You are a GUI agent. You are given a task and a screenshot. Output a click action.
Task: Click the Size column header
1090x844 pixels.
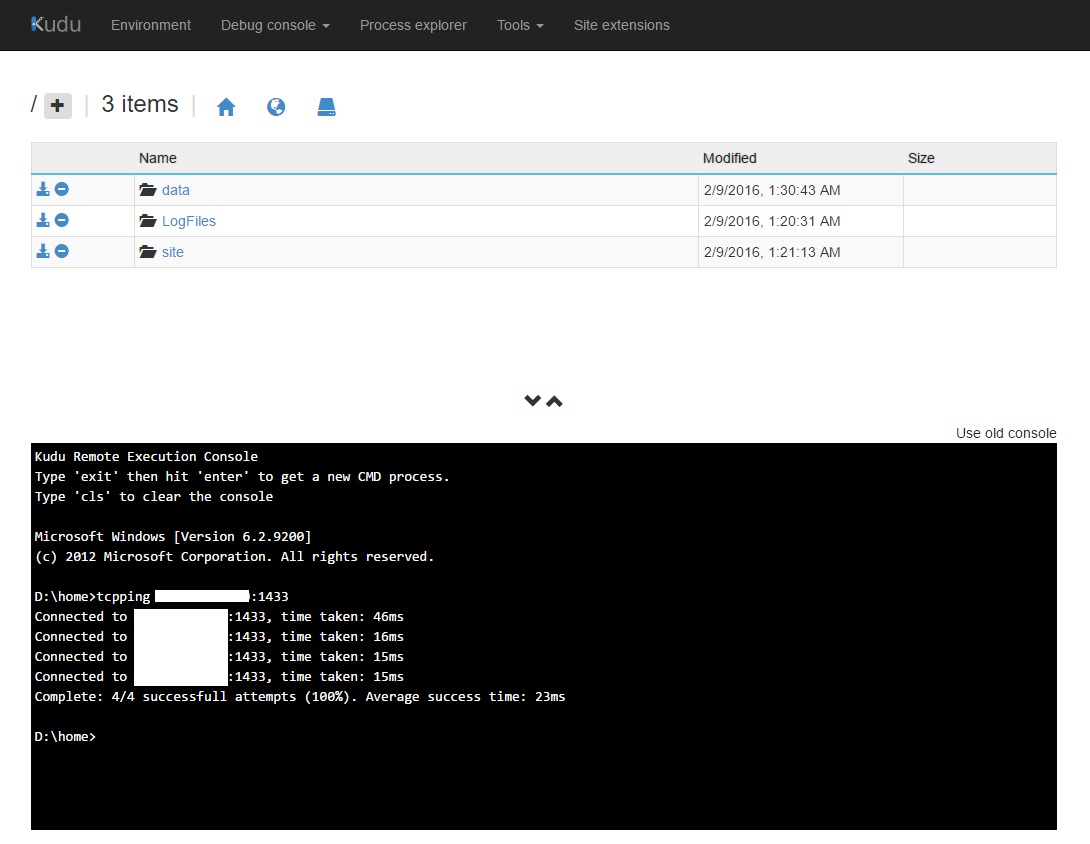(x=921, y=159)
